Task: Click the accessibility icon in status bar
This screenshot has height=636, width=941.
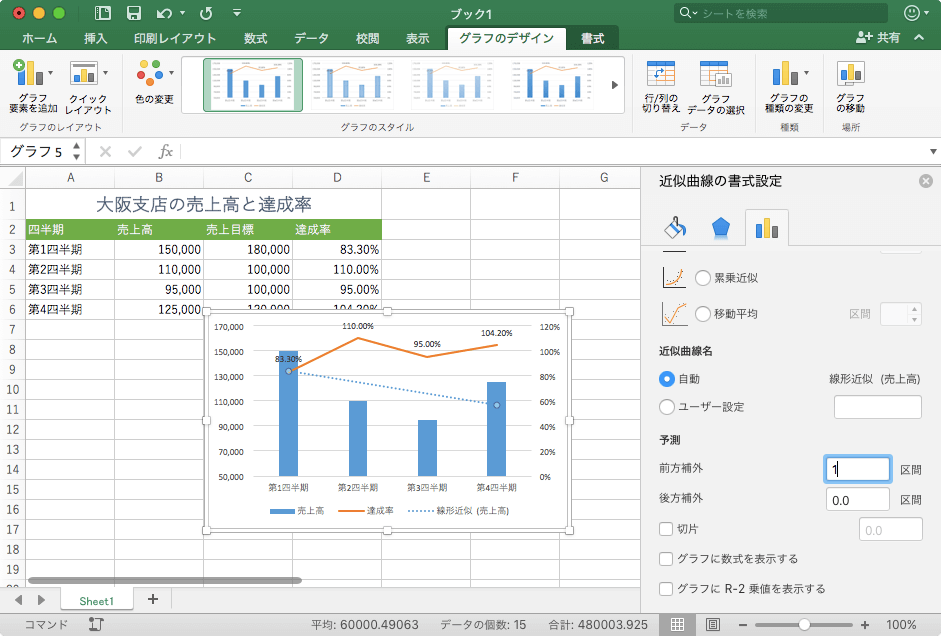Action: [95, 625]
